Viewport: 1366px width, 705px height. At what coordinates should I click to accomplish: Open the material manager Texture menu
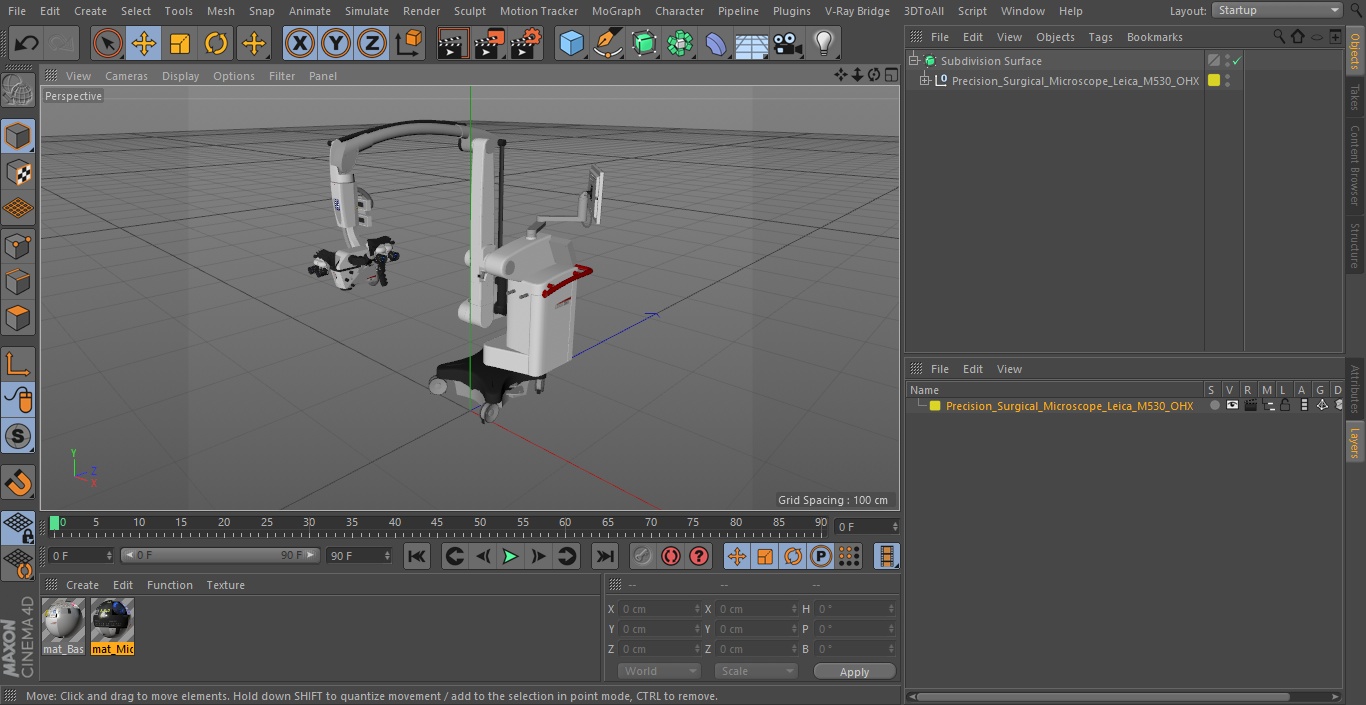tap(225, 585)
